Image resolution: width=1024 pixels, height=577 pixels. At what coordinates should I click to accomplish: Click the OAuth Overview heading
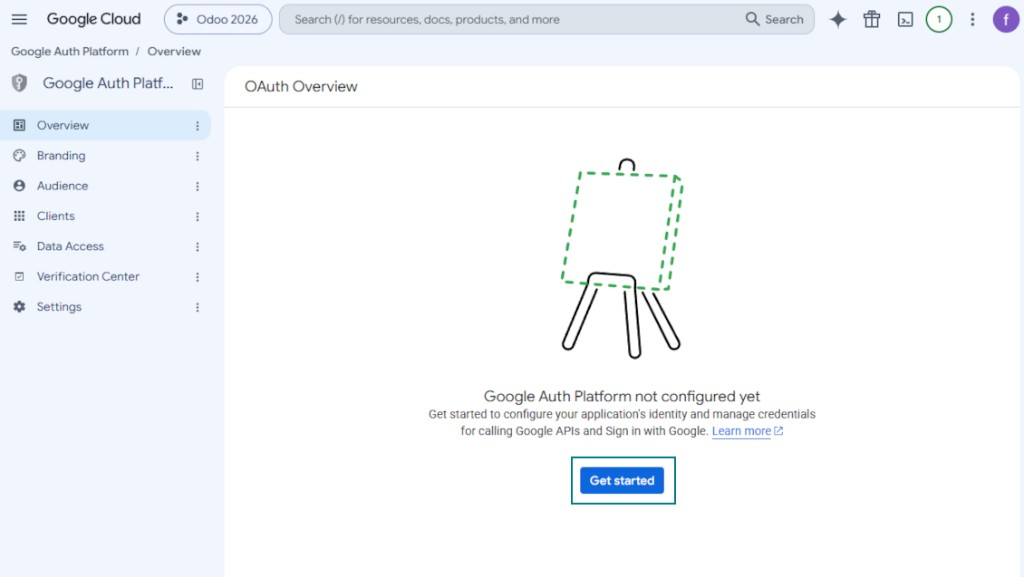pyautogui.click(x=301, y=87)
